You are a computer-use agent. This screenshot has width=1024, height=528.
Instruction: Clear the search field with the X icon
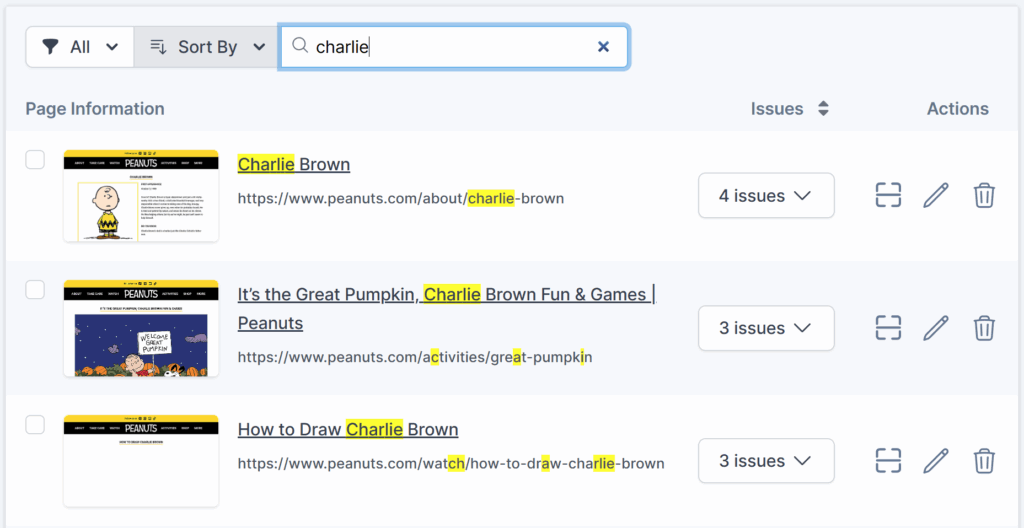click(x=603, y=47)
